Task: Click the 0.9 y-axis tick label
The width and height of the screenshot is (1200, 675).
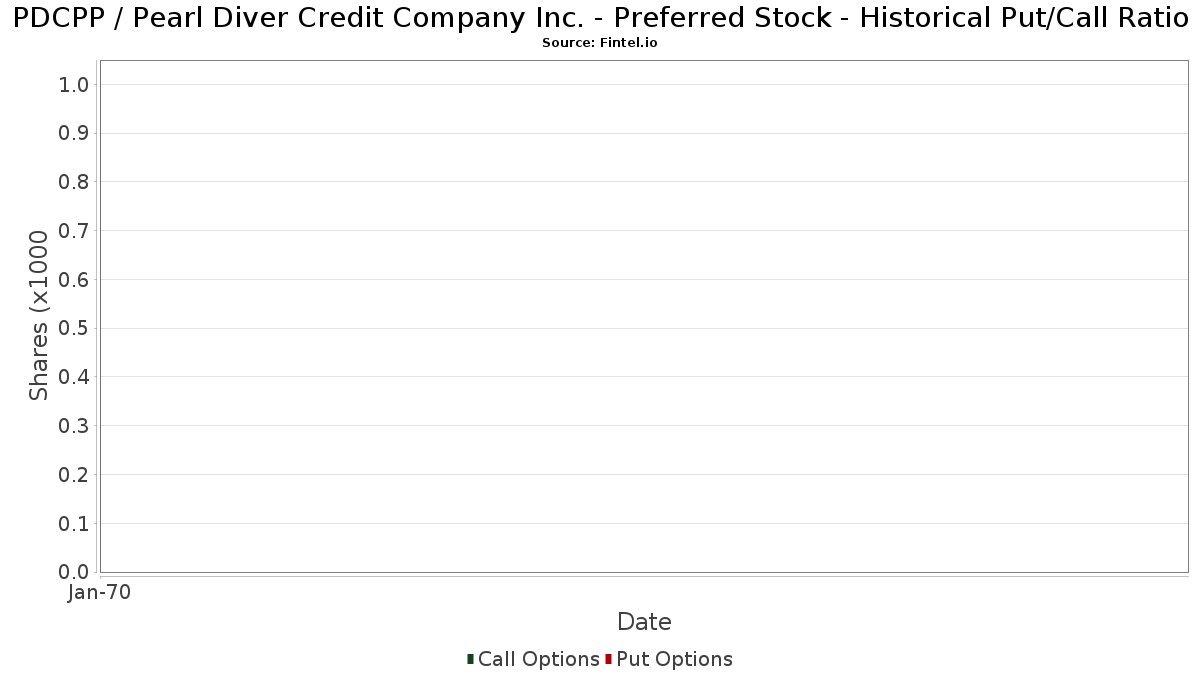Action: click(x=74, y=134)
